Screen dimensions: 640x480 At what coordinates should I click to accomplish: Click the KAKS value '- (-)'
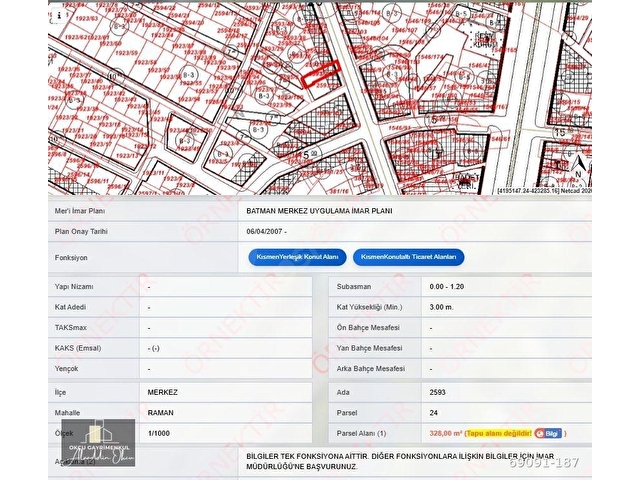tap(153, 348)
